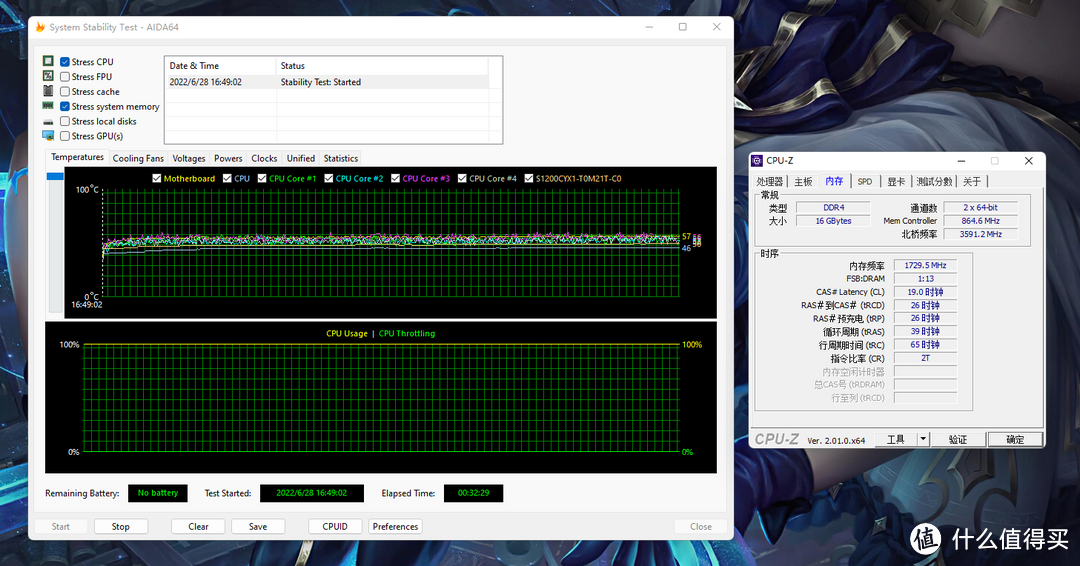Switch to the Cooling Fans tab
Image resolution: width=1080 pixels, height=566 pixels.
click(x=138, y=158)
